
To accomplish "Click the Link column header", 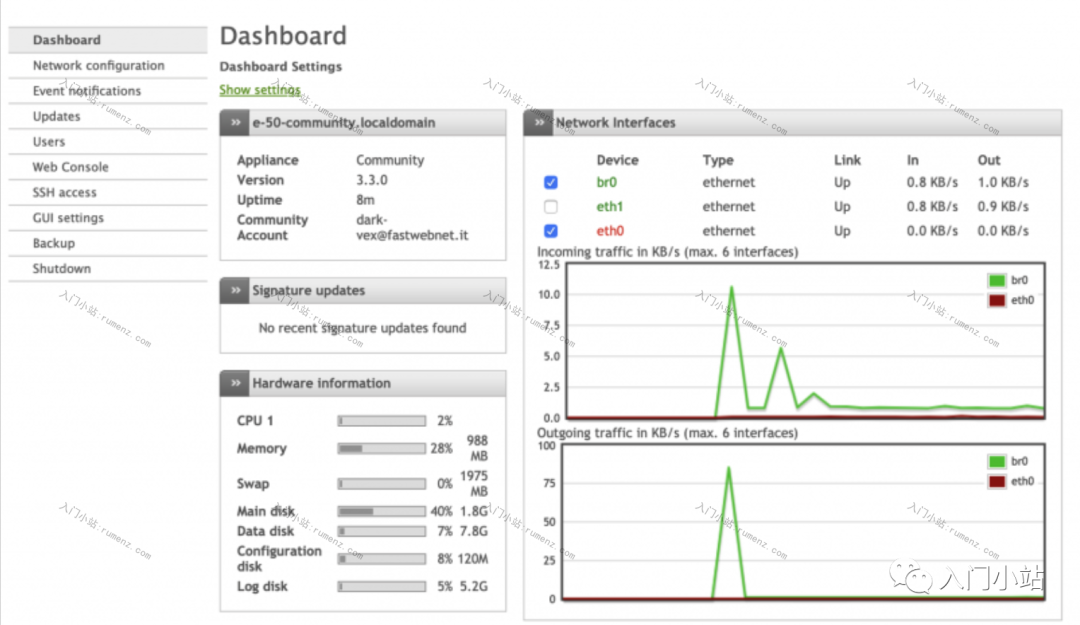I will coord(847,160).
